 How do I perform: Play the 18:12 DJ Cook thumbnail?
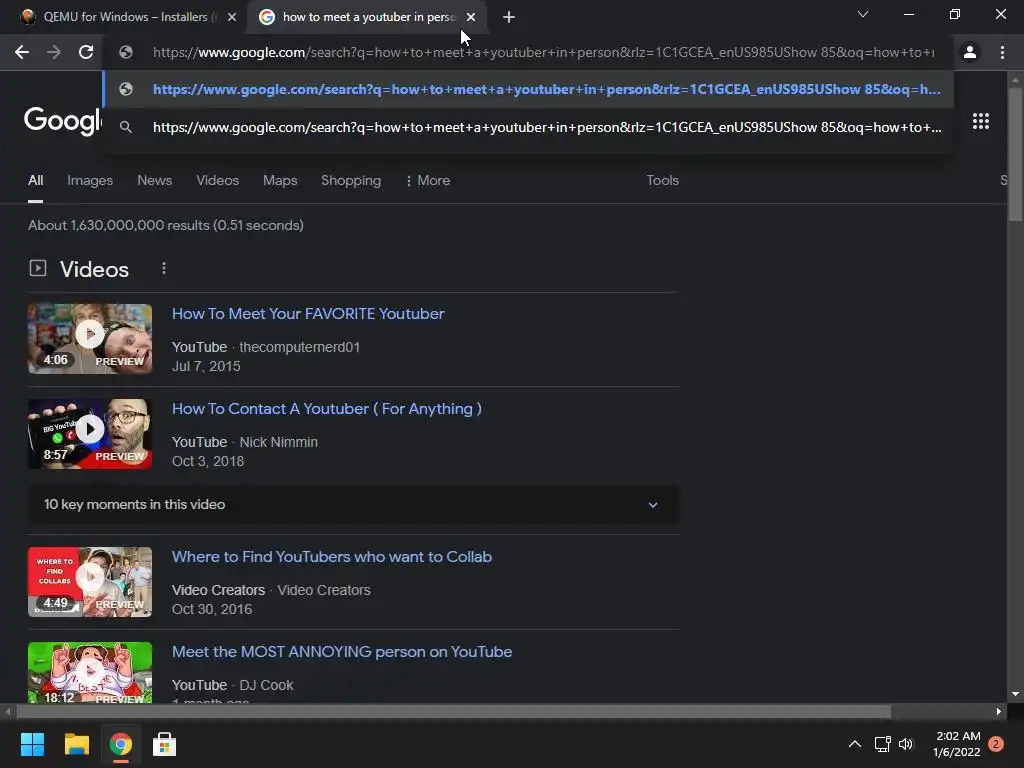pyautogui.click(x=90, y=673)
